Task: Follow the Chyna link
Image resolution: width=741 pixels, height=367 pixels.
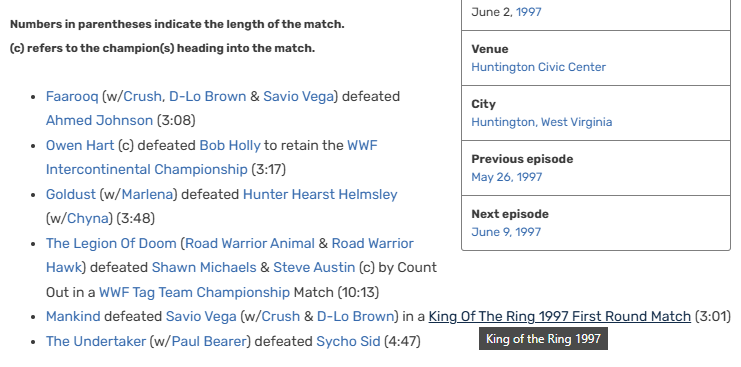Action: point(88,219)
